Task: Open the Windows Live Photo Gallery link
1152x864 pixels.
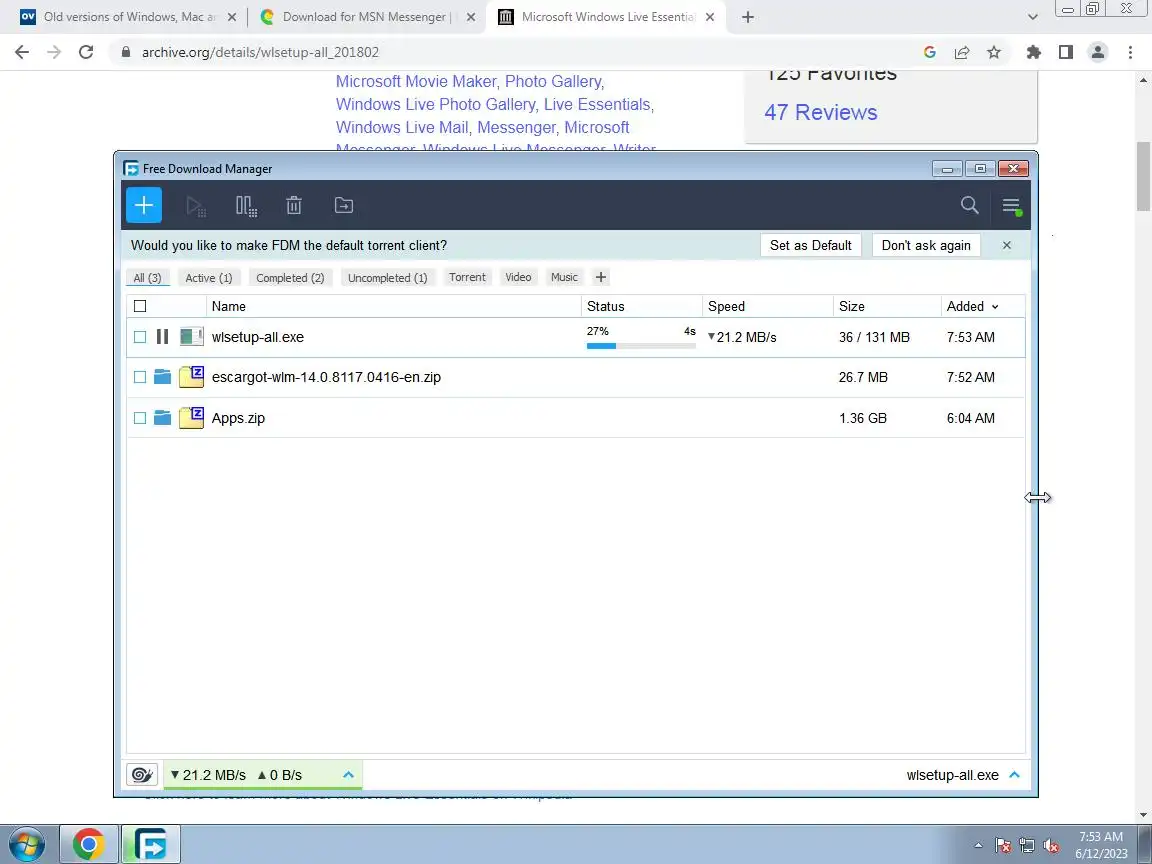Action: coord(436,104)
